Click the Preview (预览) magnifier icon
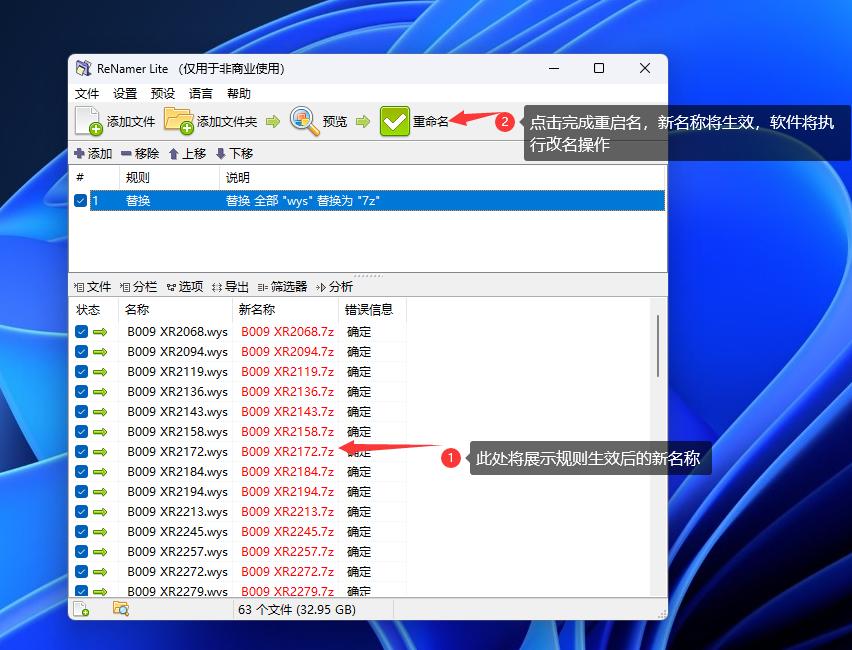852x650 pixels. pos(304,121)
